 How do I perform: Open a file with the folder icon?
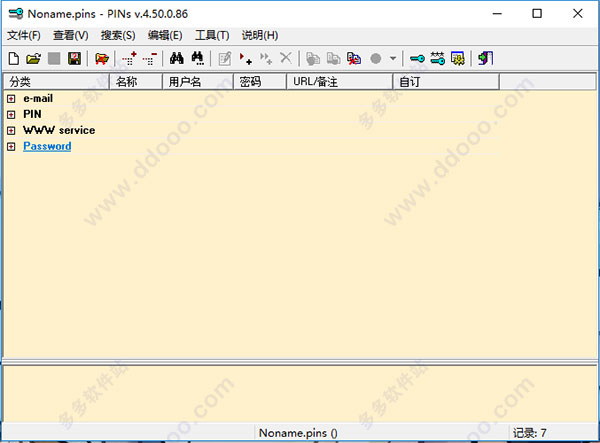[34, 59]
